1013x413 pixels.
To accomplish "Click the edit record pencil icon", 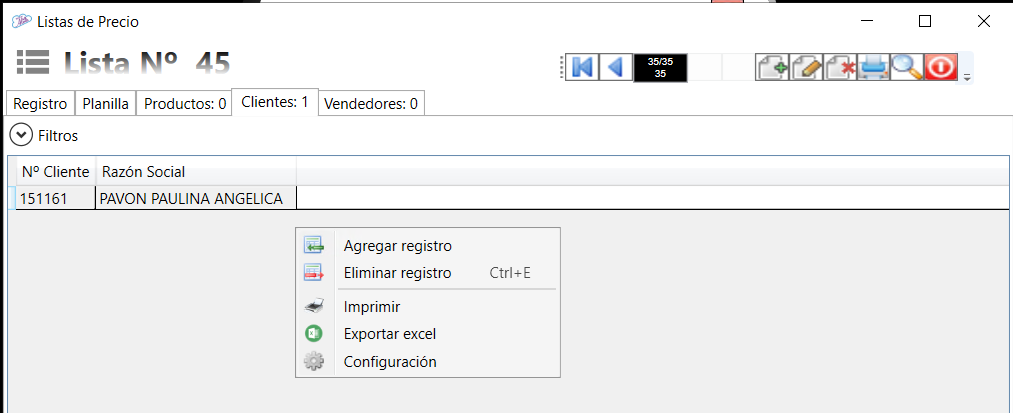I will pyautogui.click(x=806, y=67).
